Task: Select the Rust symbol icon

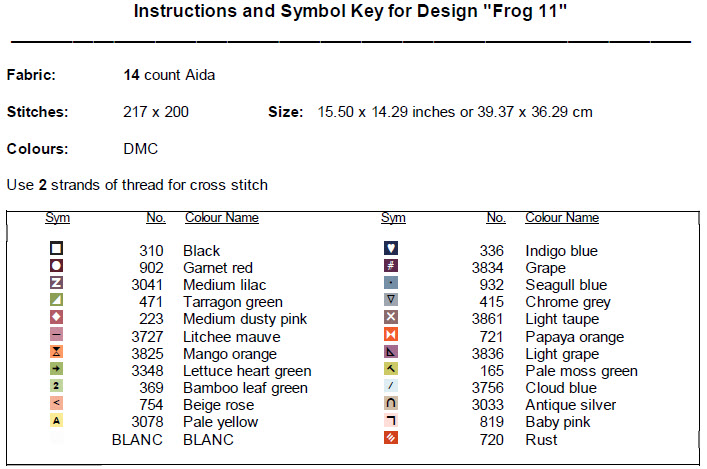Action: (392, 437)
